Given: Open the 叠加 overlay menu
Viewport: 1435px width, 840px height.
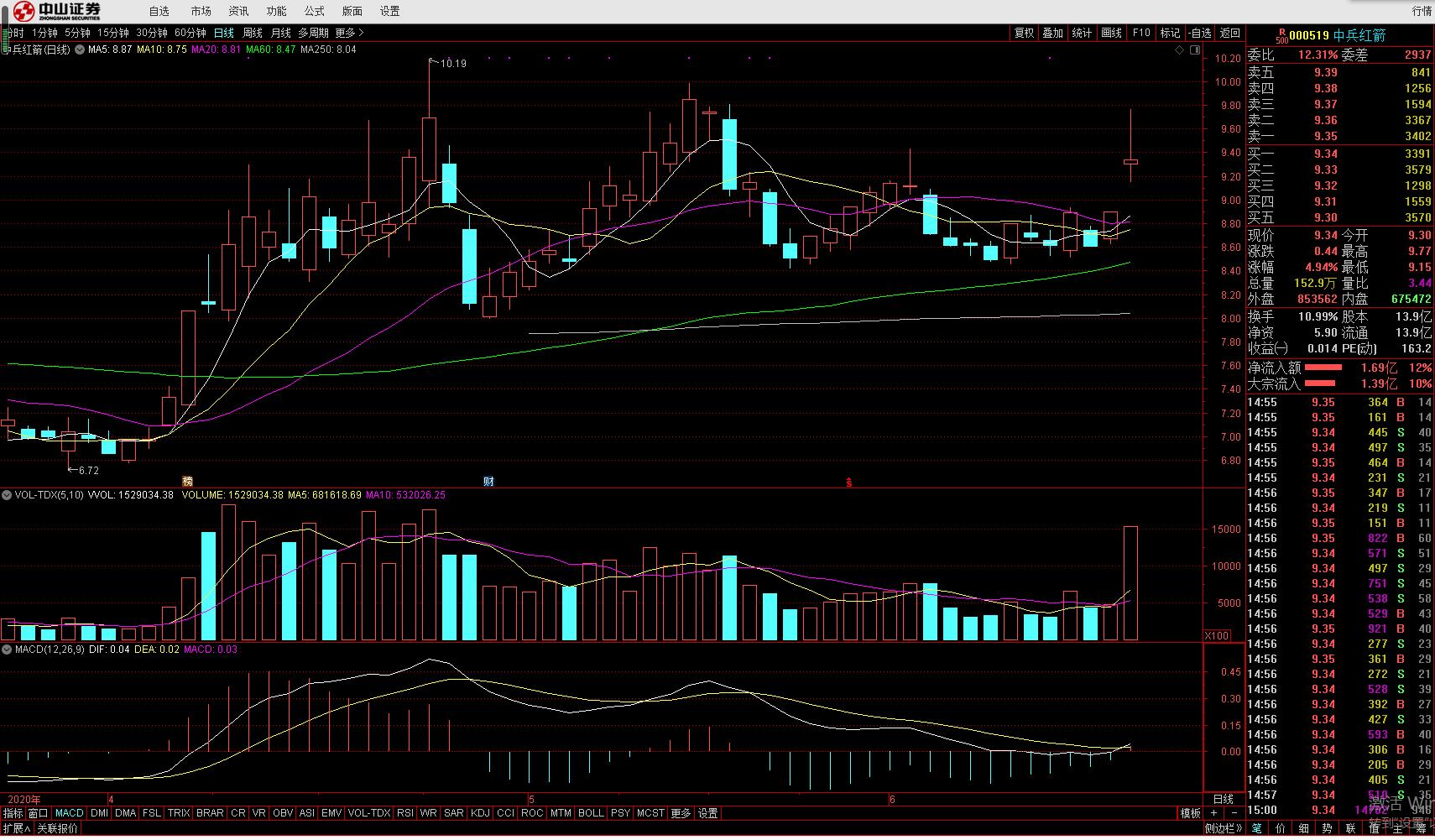Looking at the screenshot, I should (x=1052, y=33).
